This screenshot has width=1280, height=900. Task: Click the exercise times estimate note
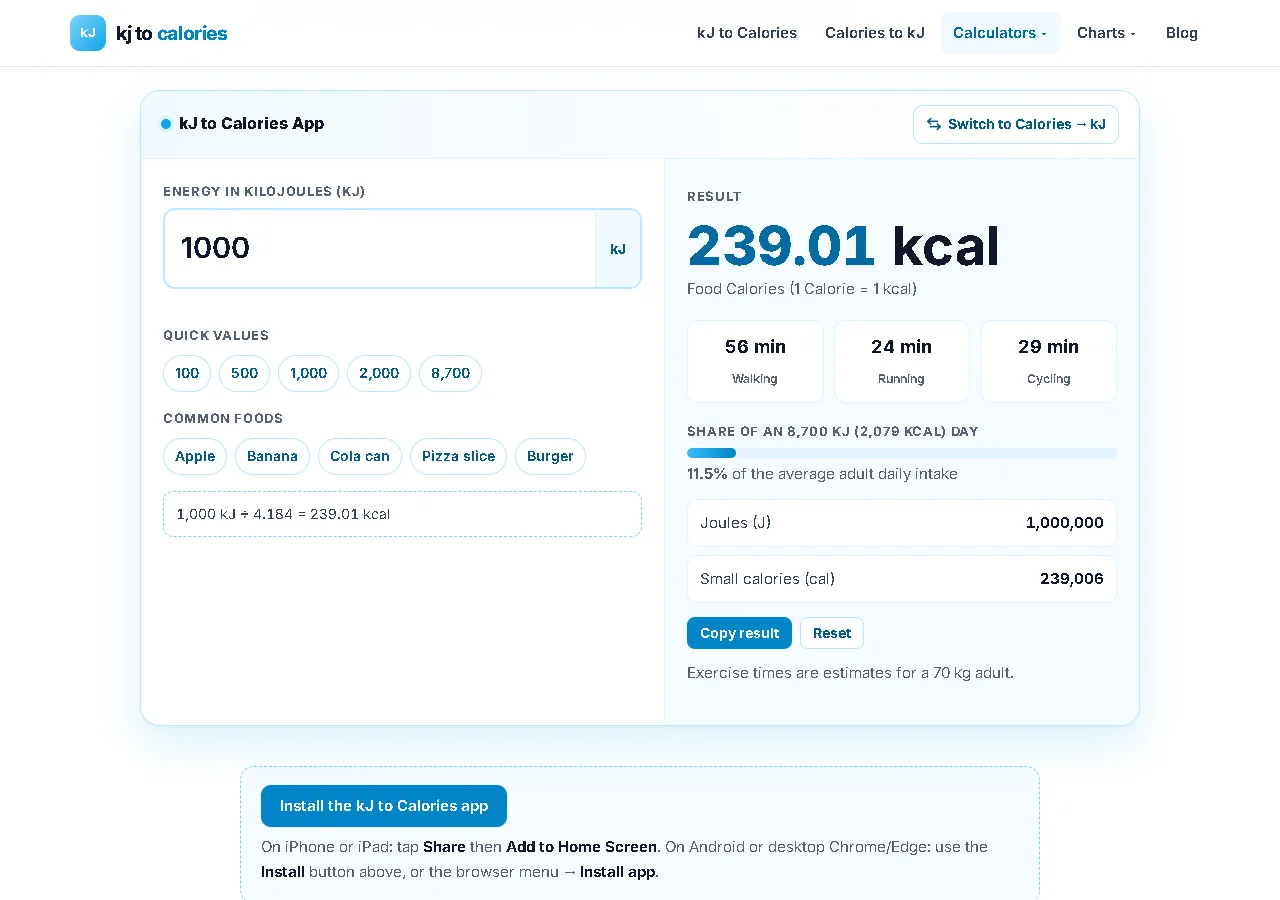(850, 673)
